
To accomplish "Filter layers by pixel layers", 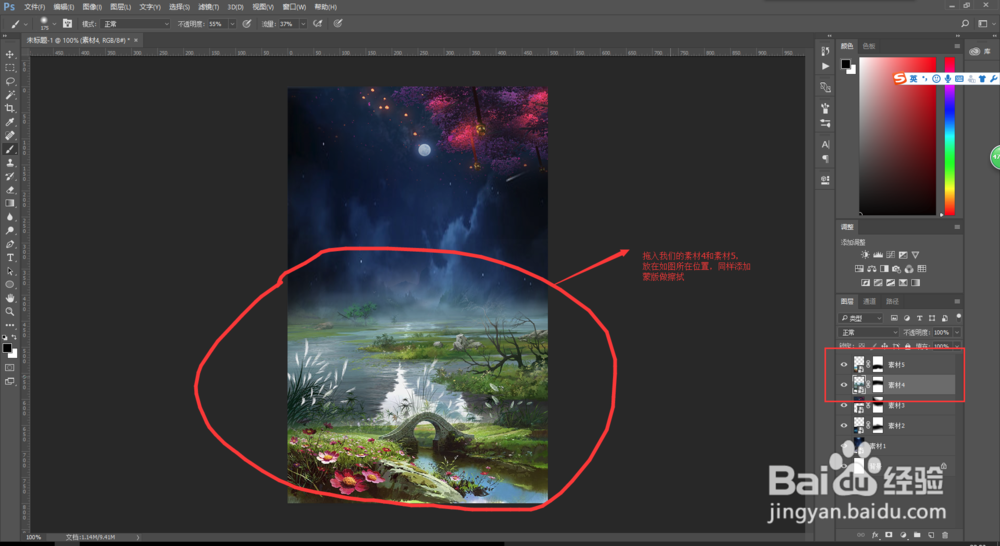I will pyautogui.click(x=894, y=318).
